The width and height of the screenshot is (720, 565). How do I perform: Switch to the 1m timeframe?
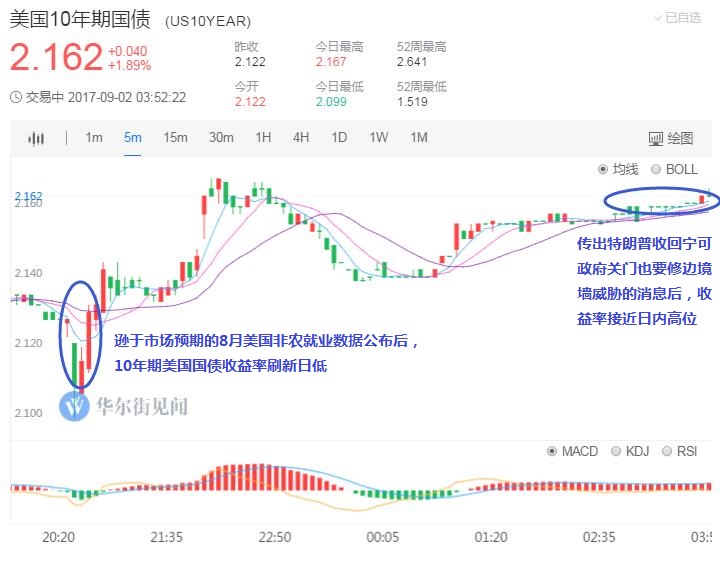[x=94, y=137]
